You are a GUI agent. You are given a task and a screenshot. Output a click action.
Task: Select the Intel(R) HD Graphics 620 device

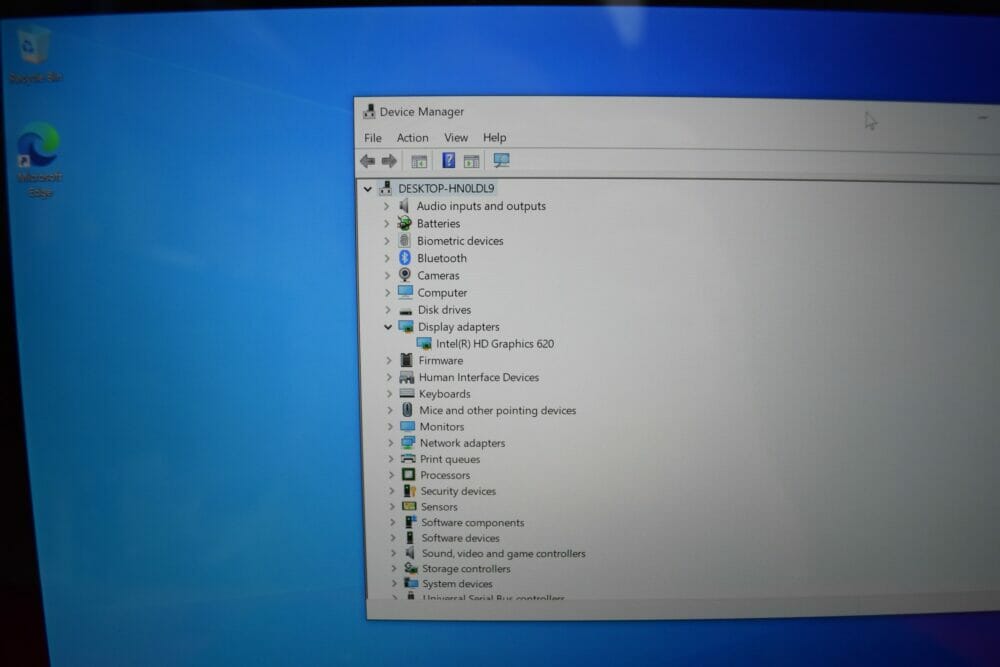pyautogui.click(x=495, y=344)
